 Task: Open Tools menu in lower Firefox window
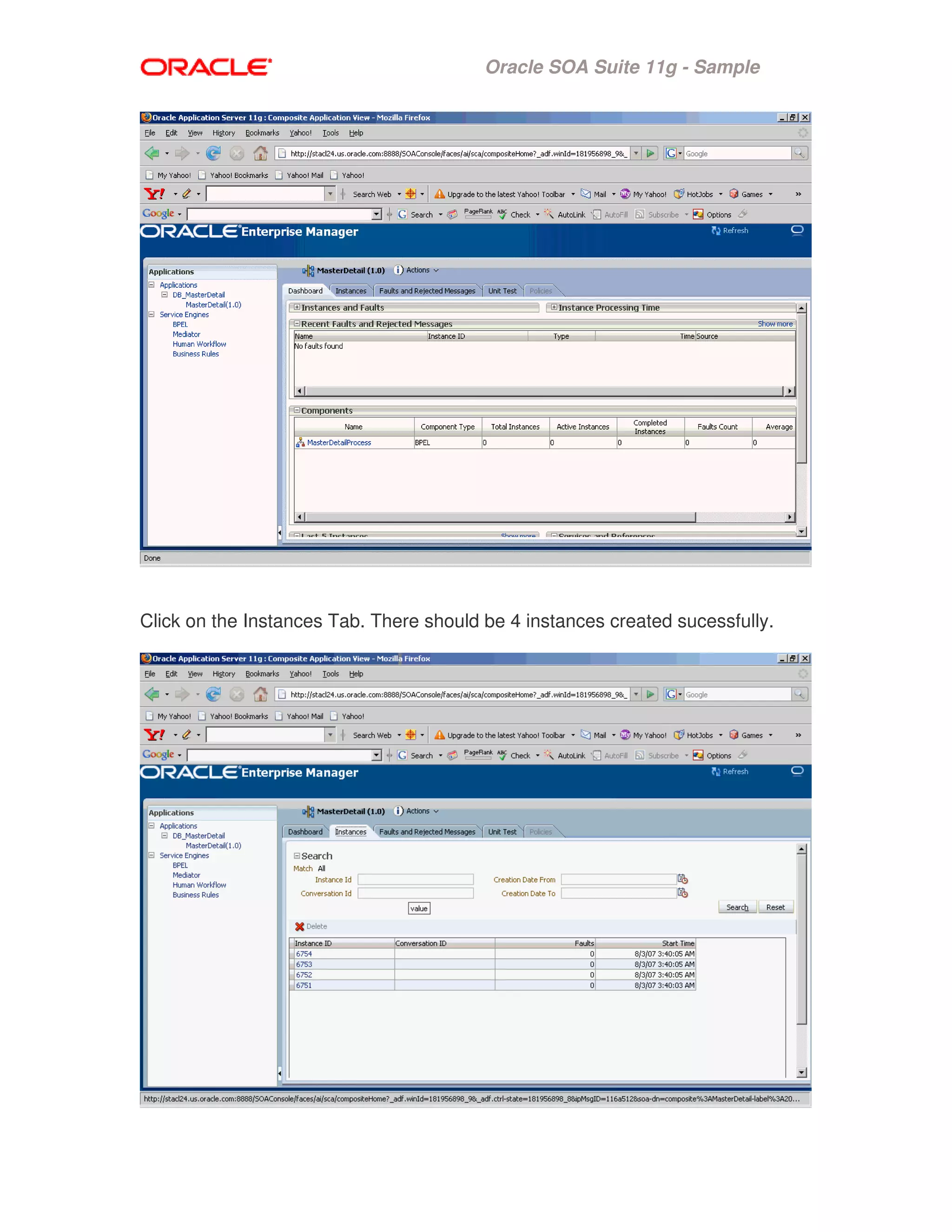[x=331, y=674]
